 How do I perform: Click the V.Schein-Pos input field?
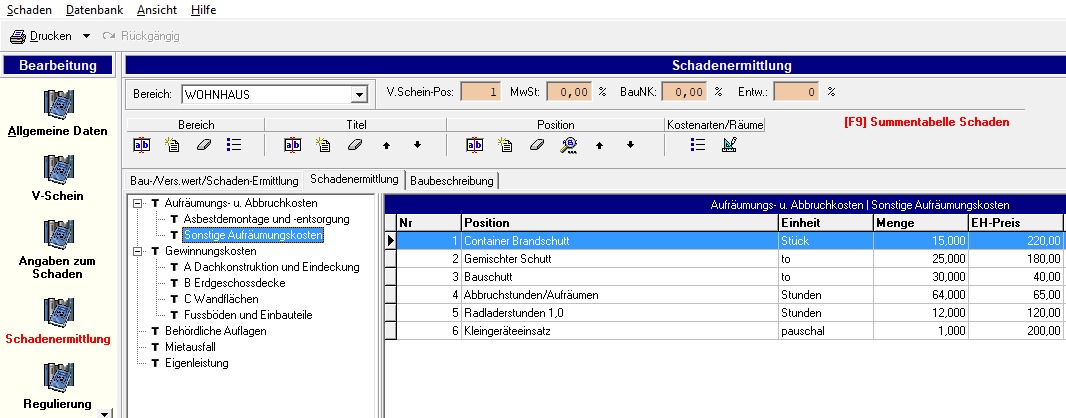click(481, 92)
